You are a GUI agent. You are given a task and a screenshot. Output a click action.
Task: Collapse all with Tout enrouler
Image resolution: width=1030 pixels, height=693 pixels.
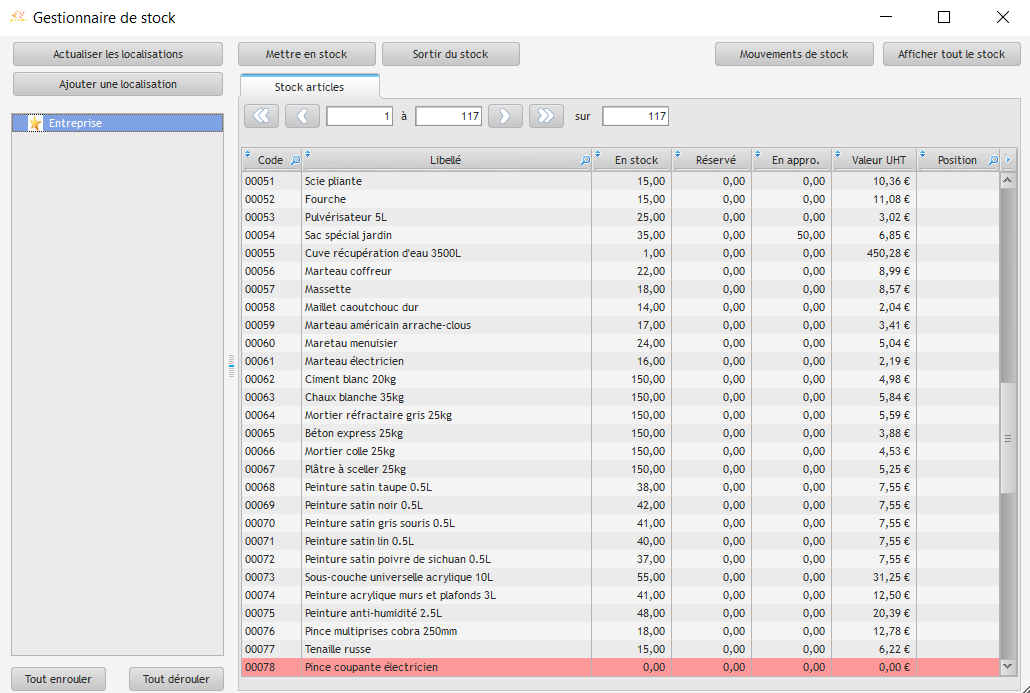(58, 679)
